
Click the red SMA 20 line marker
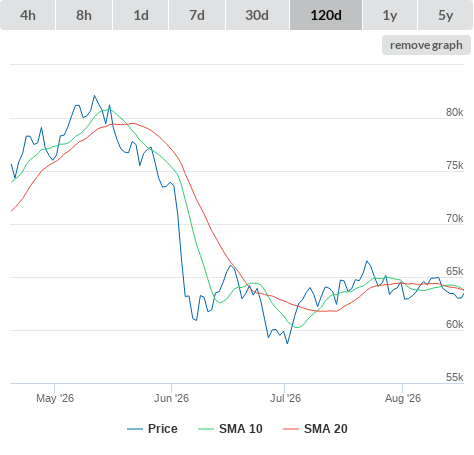291,429
